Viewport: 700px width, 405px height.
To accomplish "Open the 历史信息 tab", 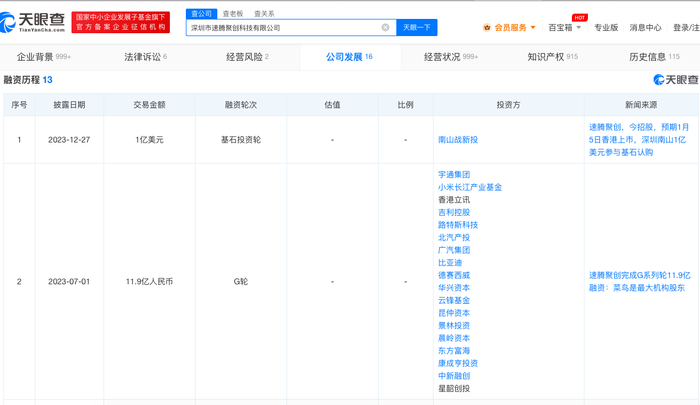I will (654, 57).
